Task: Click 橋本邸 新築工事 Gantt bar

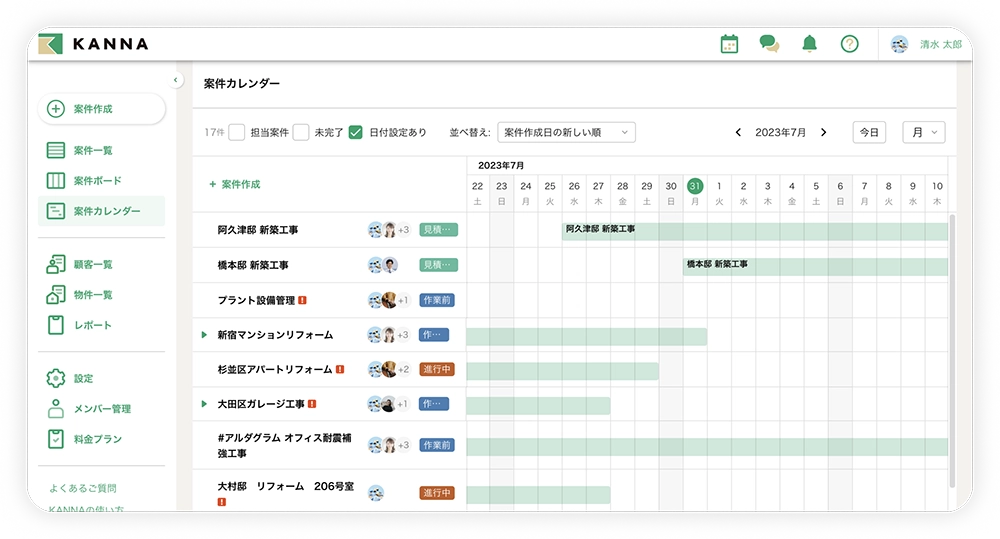Action: [x=816, y=267]
